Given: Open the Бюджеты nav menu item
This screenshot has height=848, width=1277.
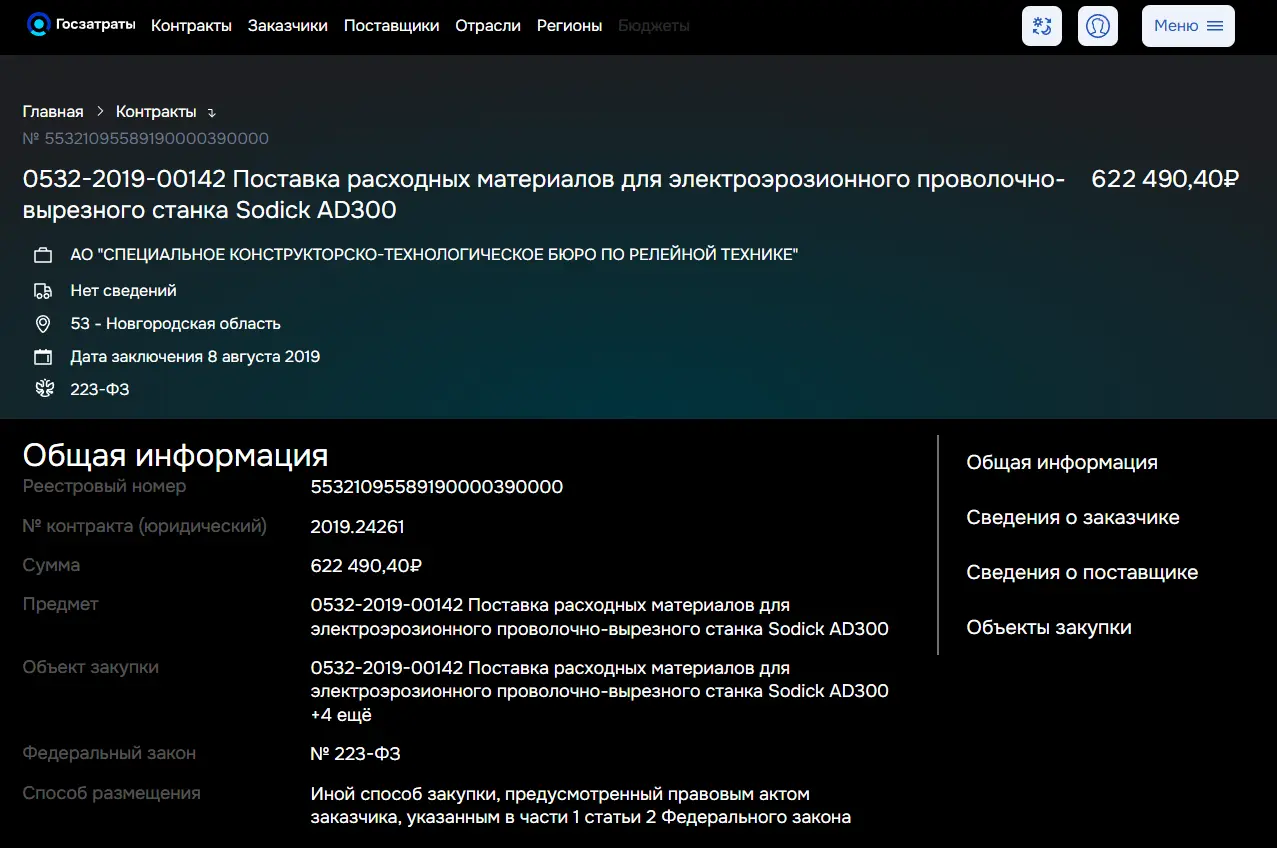Looking at the screenshot, I should click(654, 26).
